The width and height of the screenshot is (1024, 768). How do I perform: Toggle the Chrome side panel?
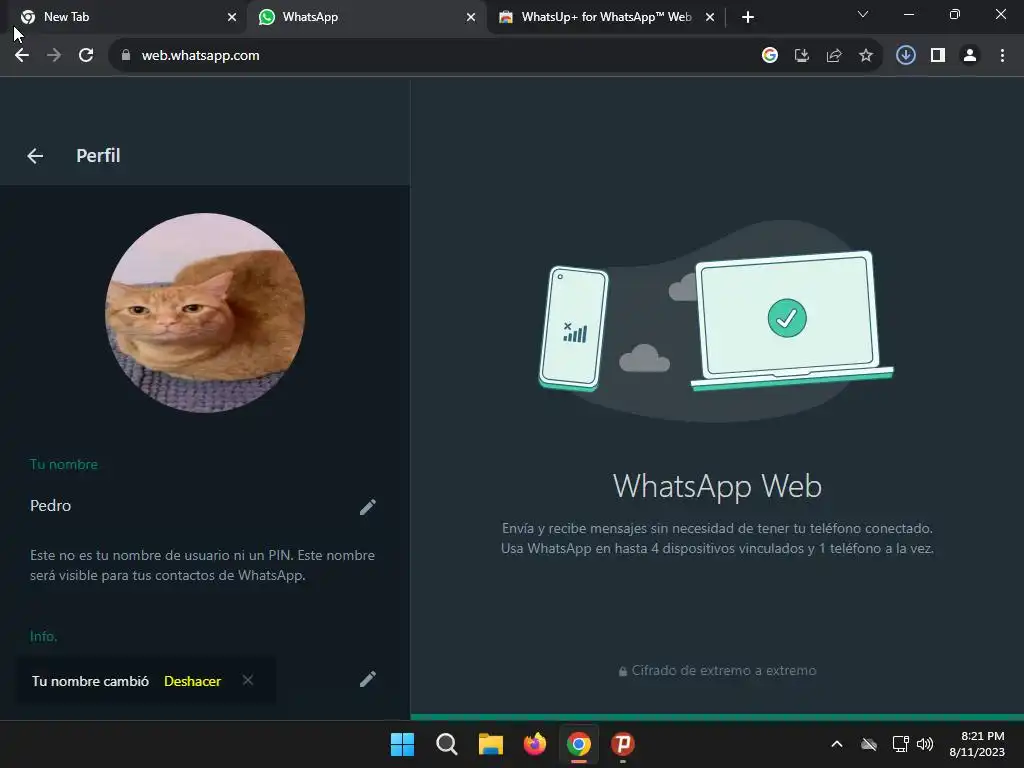pos(938,56)
